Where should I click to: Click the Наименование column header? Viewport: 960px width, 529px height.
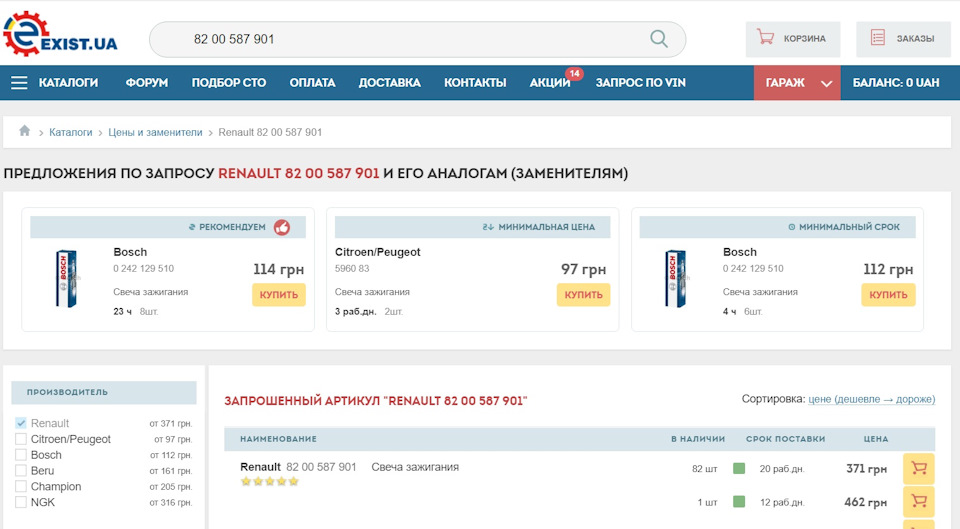279,439
